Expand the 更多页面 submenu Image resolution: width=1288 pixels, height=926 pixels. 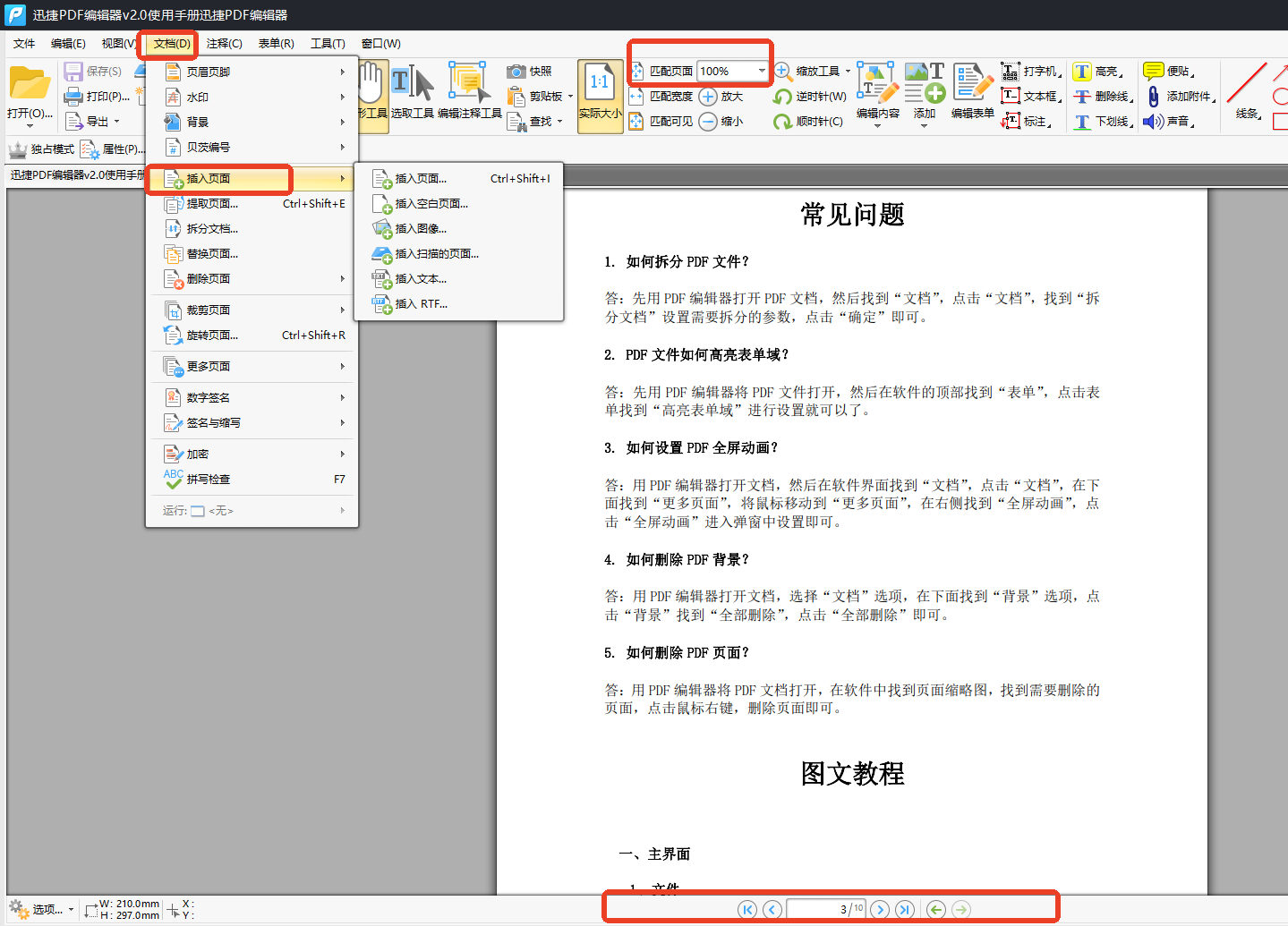pos(252,367)
